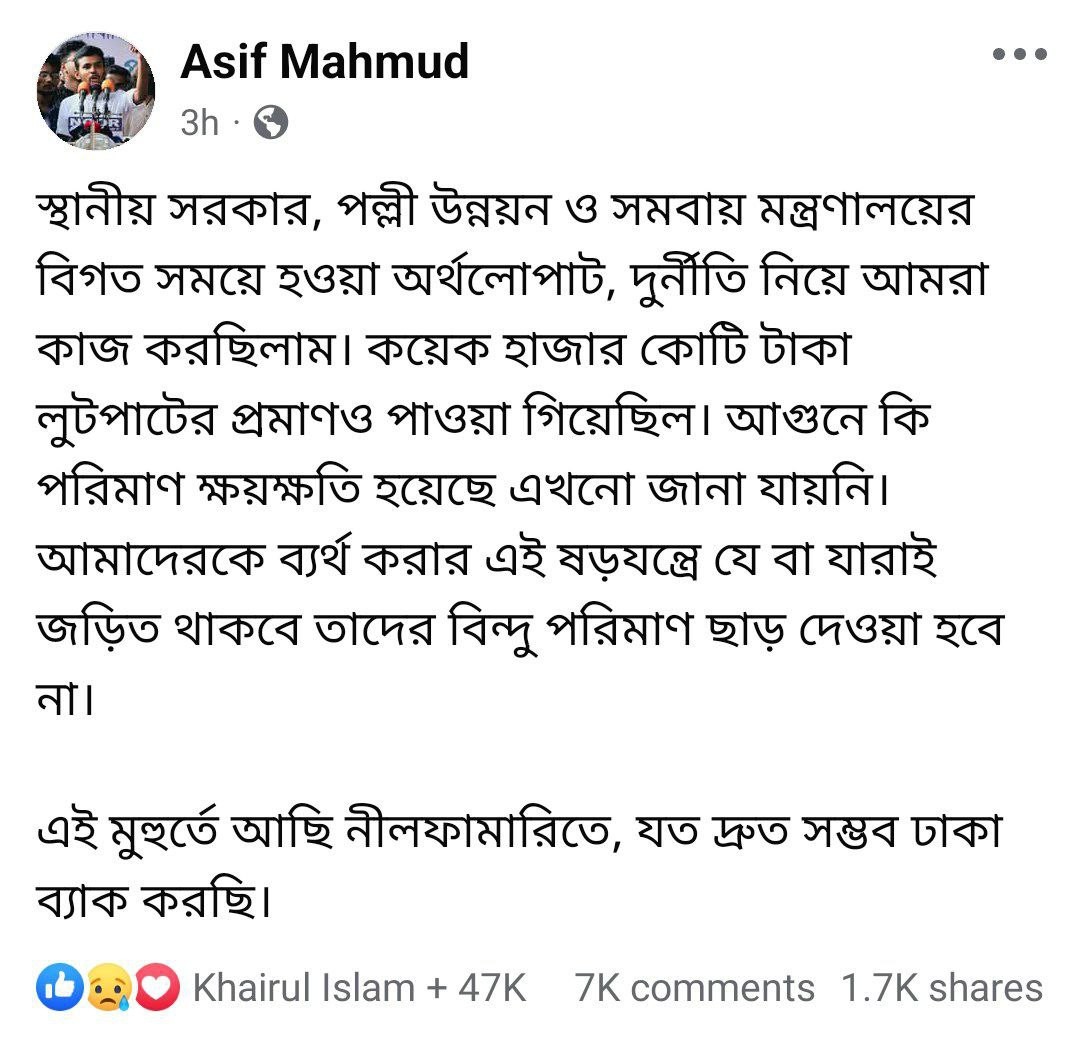Open Asif Mahmud's round profile picture
This screenshot has height=1045, width=1080.
point(96,90)
